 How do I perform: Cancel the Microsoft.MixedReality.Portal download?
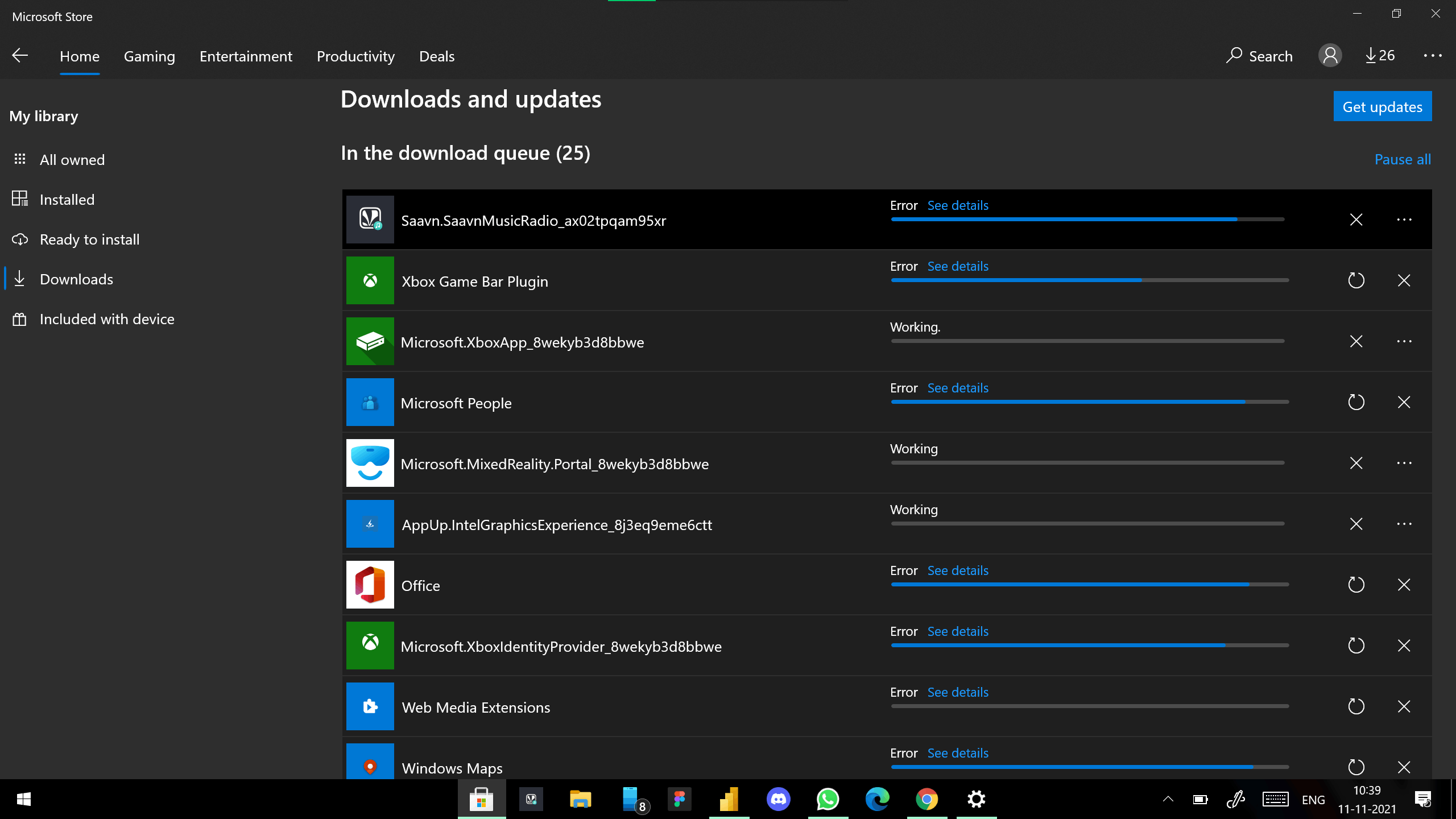click(x=1356, y=463)
